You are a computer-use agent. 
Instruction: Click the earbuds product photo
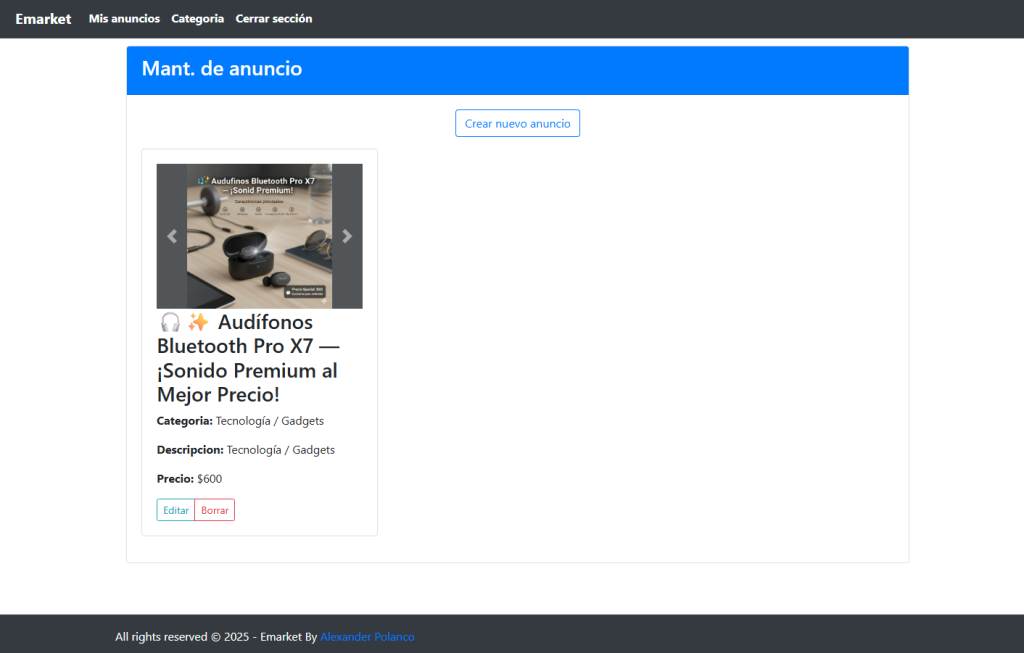[x=259, y=236]
